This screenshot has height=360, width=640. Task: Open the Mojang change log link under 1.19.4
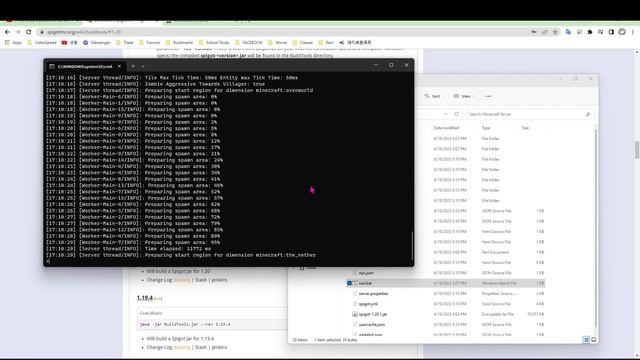[182, 347]
